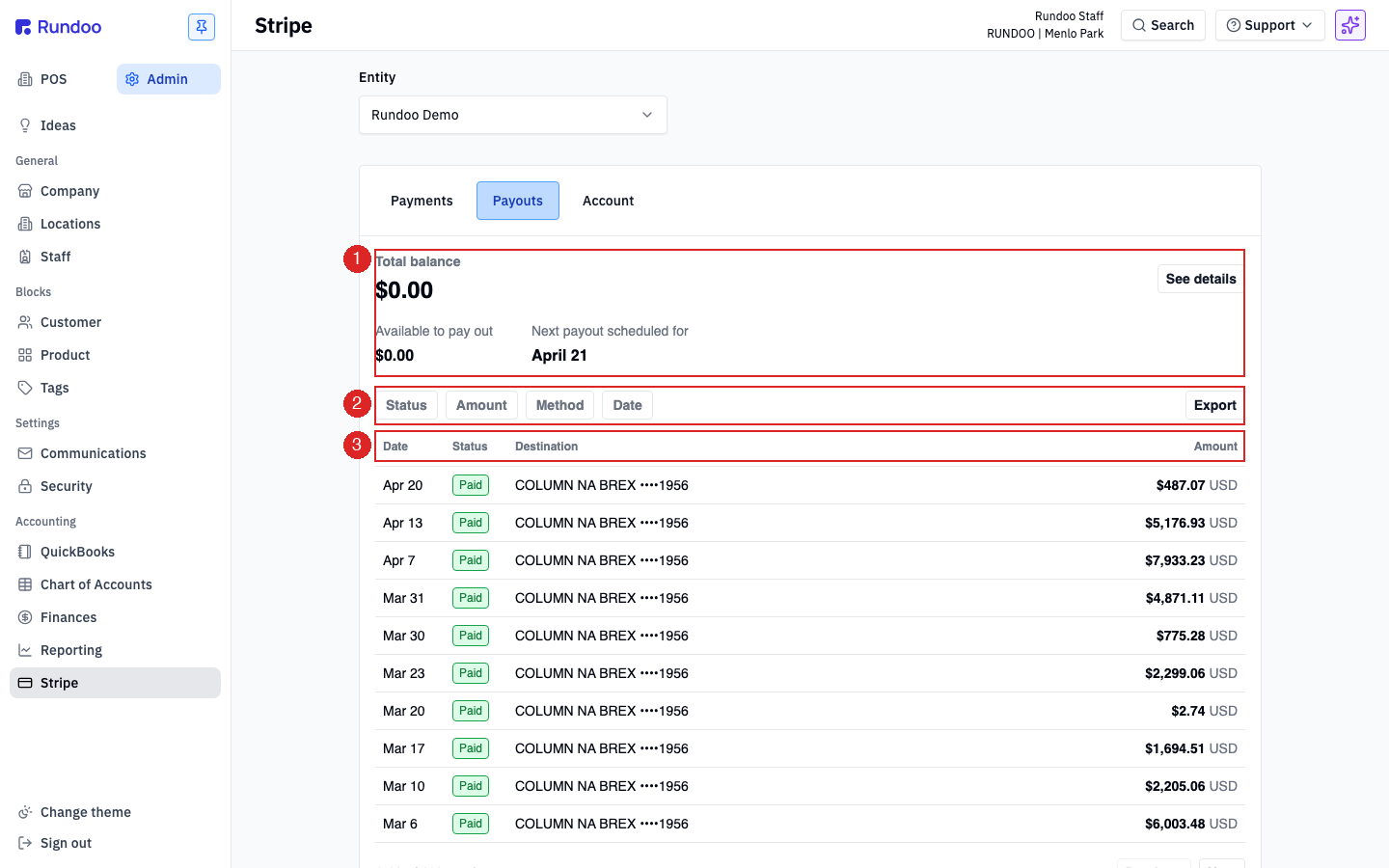This screenshot has width=1389, height=868.
Task: Switch to the Account tab
Action: point(608,201)
